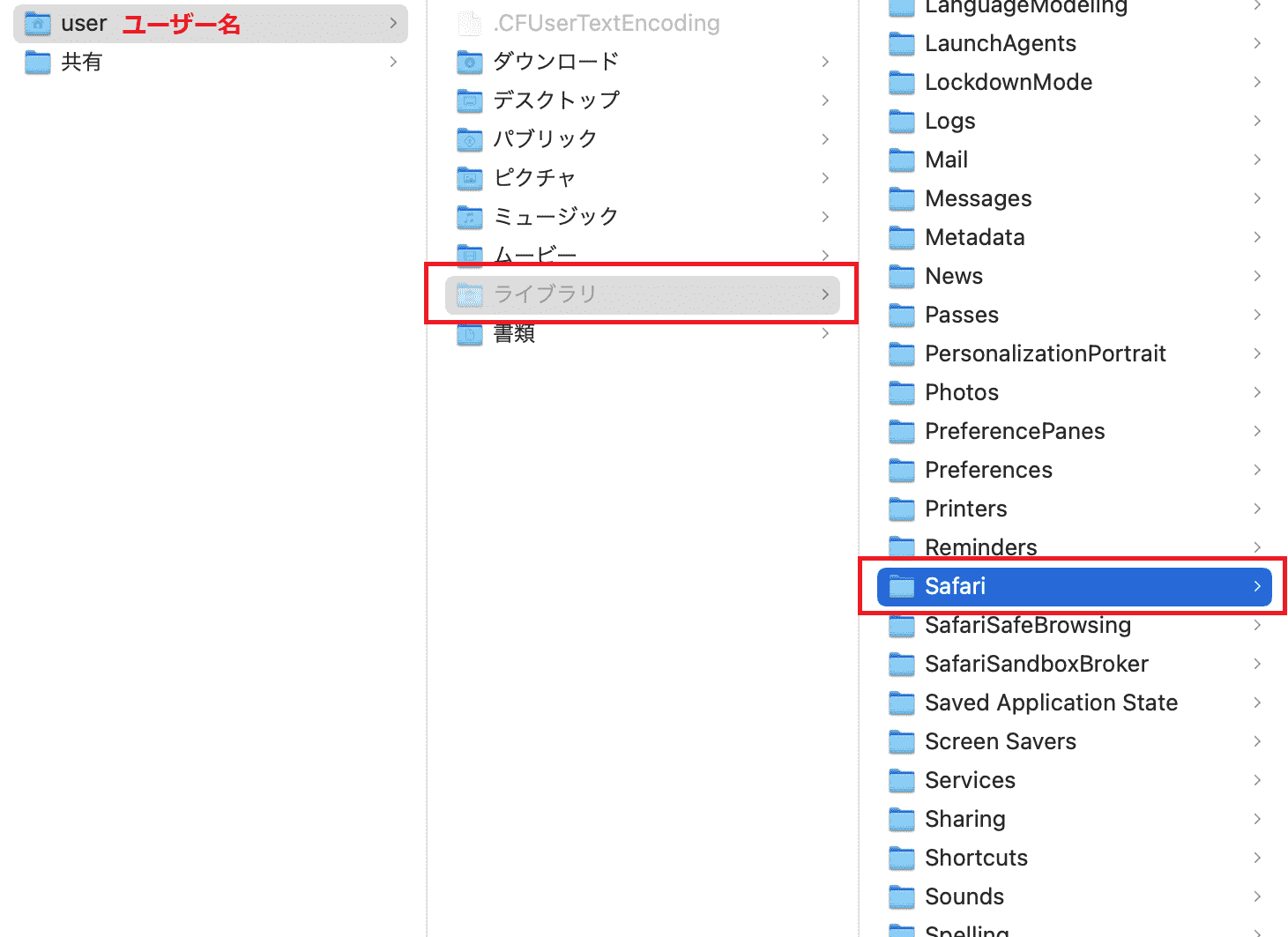Image resolution: width=1288 pixels, height=937 pixels.
Task: Click the user home folder icon
Action: (x=38, y=24)
